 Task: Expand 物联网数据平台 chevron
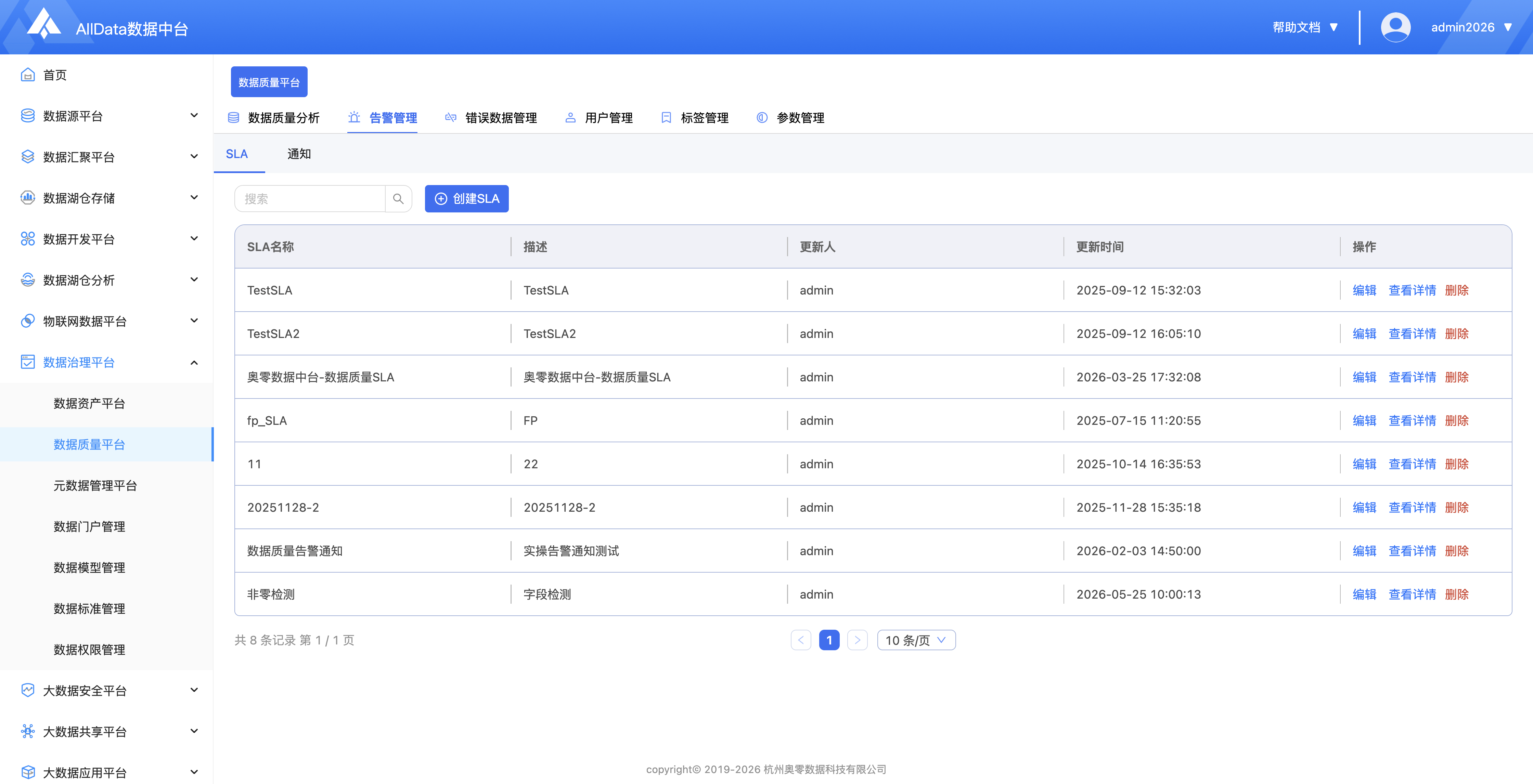tap(194, 321)
